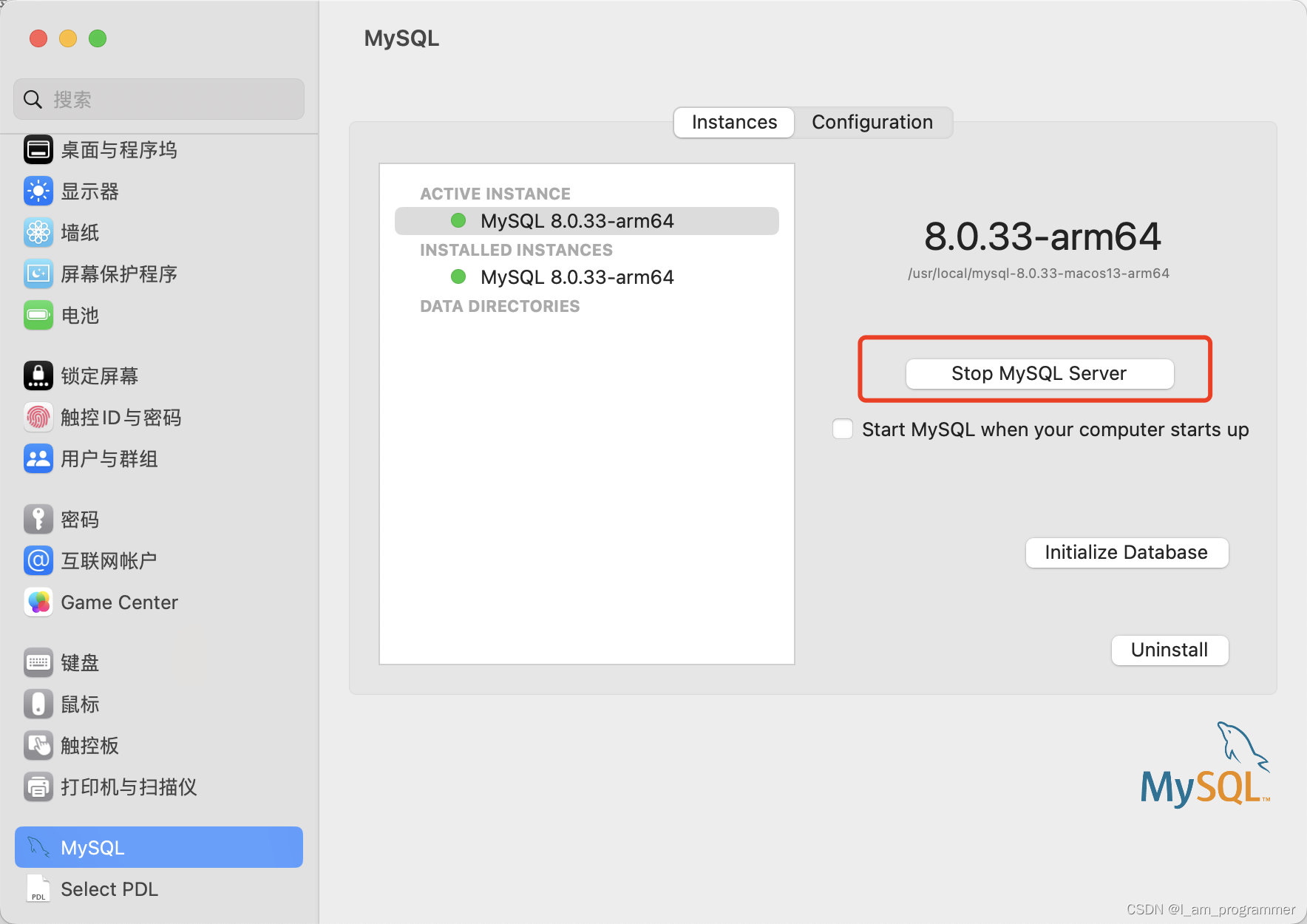Select the Battery (电池) icon
Image resolution: width=1307 pixels, height=924 pixels.
coord(38,316)
